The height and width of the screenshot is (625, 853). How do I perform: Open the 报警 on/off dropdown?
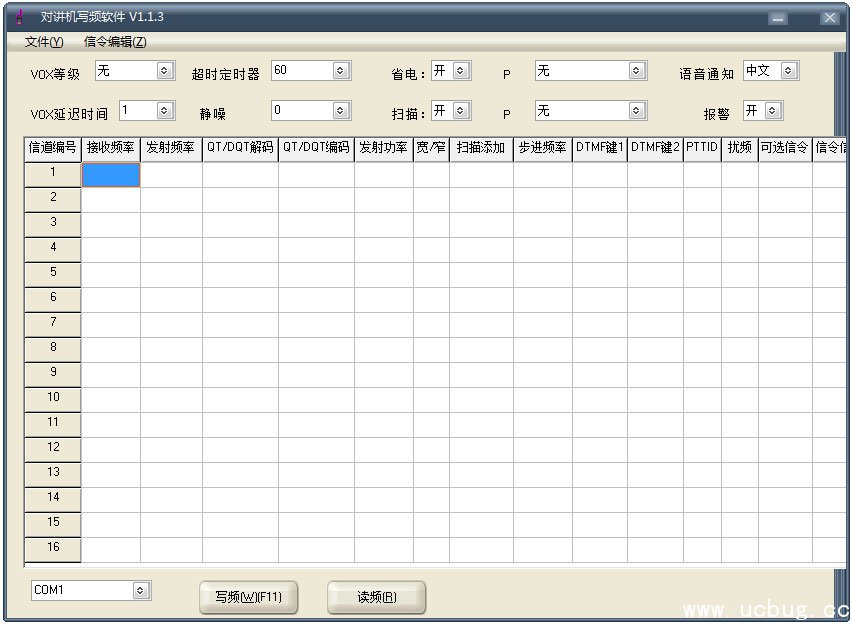[x=772, y=111]
